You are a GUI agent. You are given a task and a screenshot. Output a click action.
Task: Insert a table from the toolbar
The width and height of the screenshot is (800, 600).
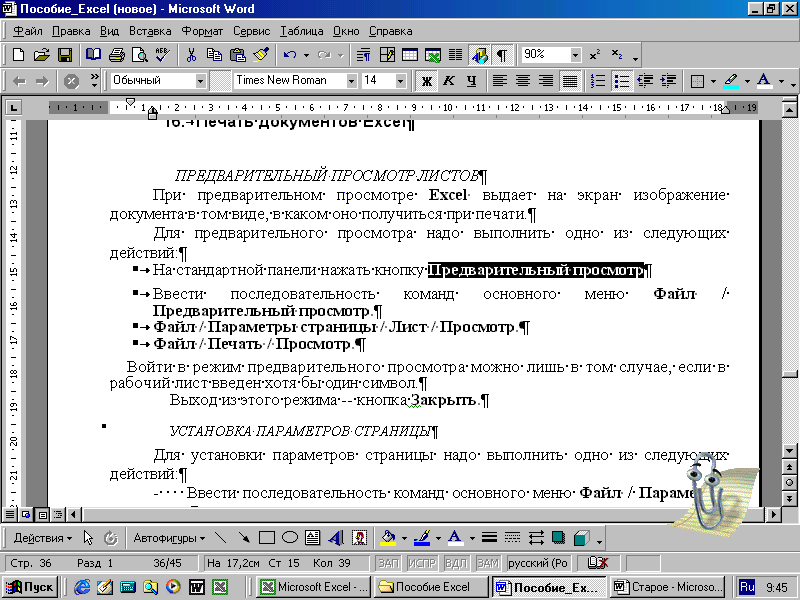pyautogui.click(x=410, y=55)
